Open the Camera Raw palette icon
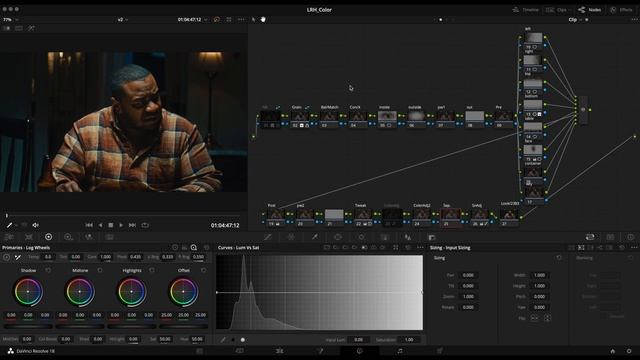The image size is (640, 360). click(9, 237)
